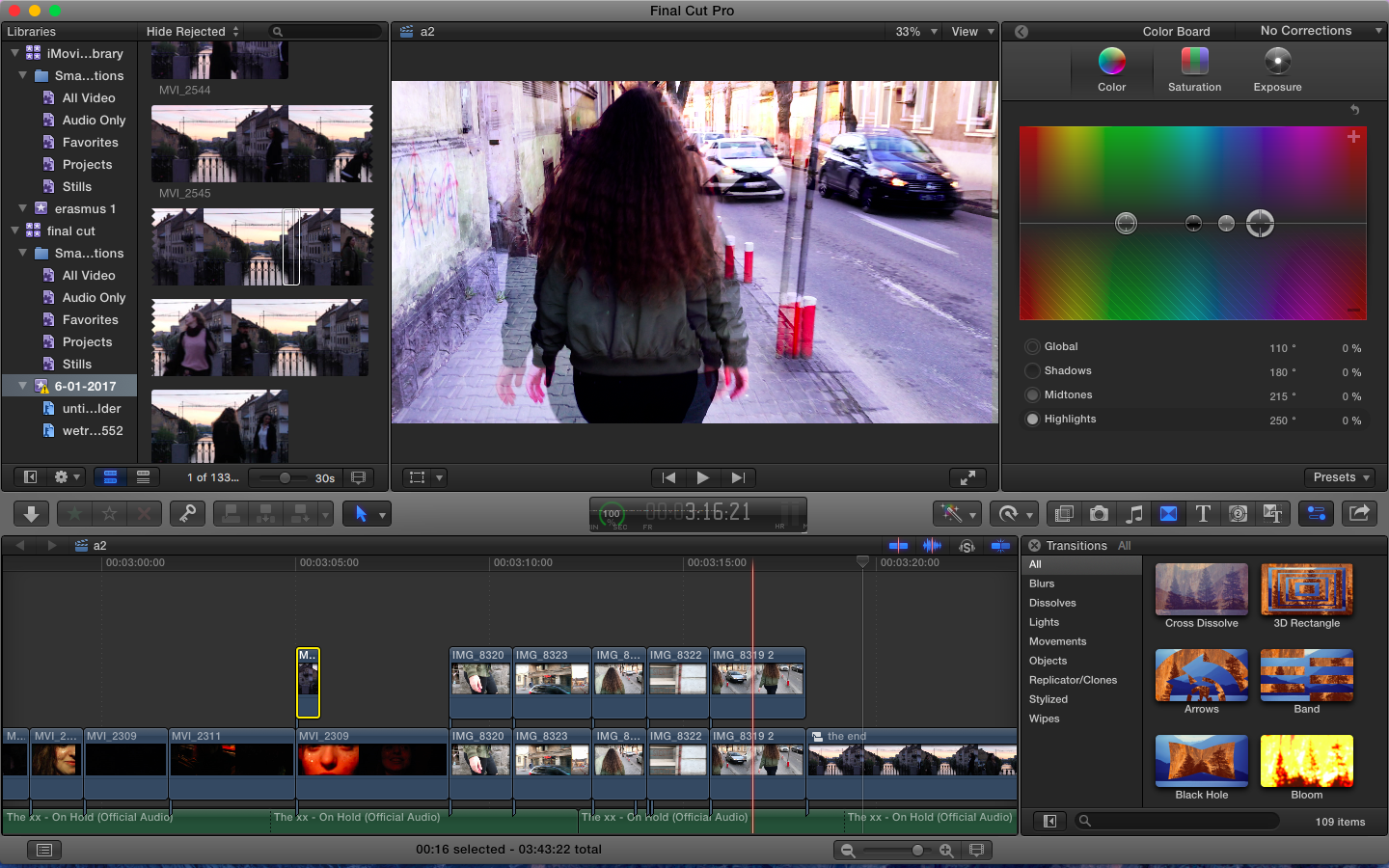1389x868 pixels.
Task: Click the Black Hole transition thumbnail
Action: point(1202,761)
